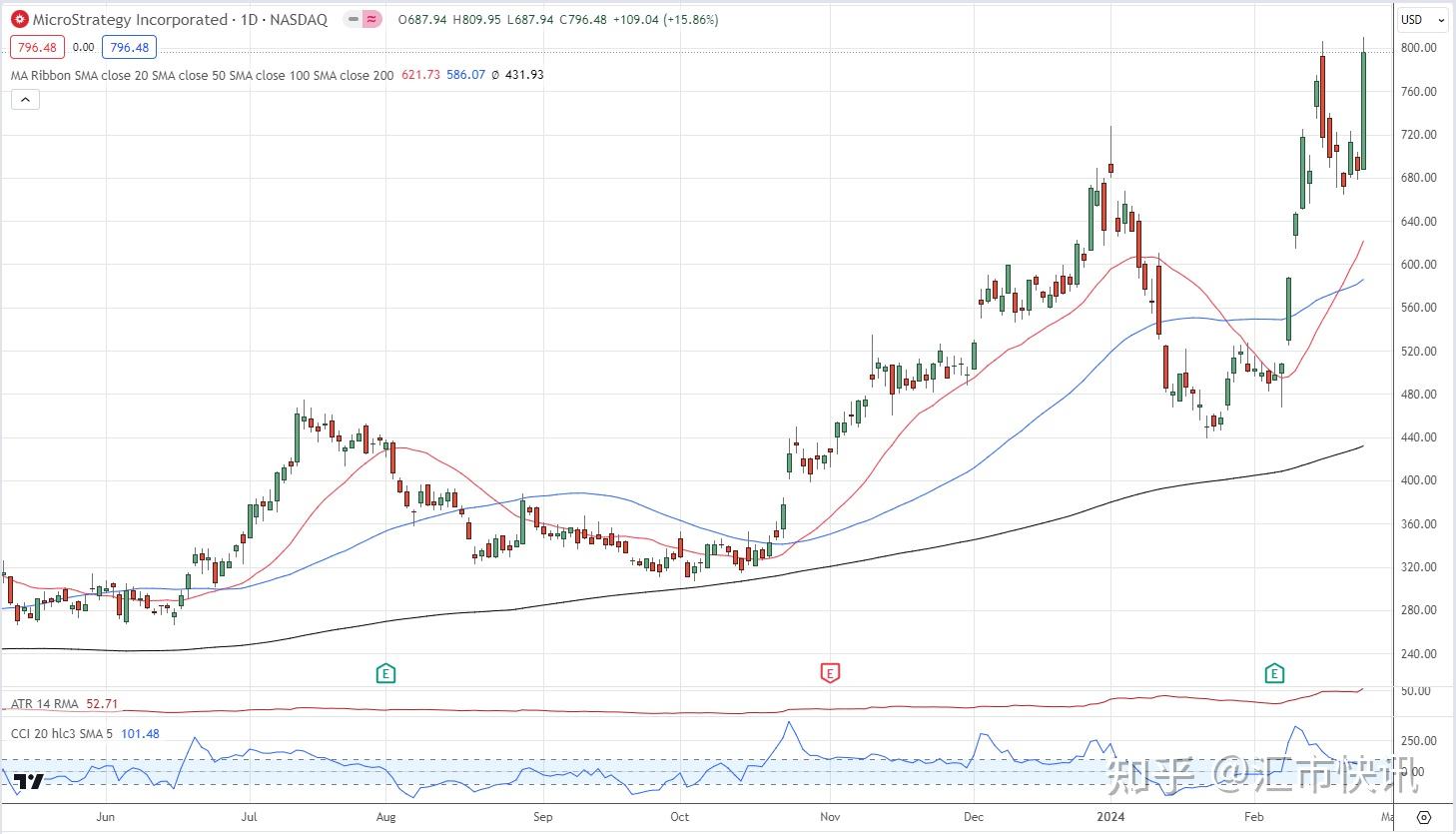Collapse the indicator legend with the chevron
Viewport: 1456px width, 834px height.
[x=25, y=99]
